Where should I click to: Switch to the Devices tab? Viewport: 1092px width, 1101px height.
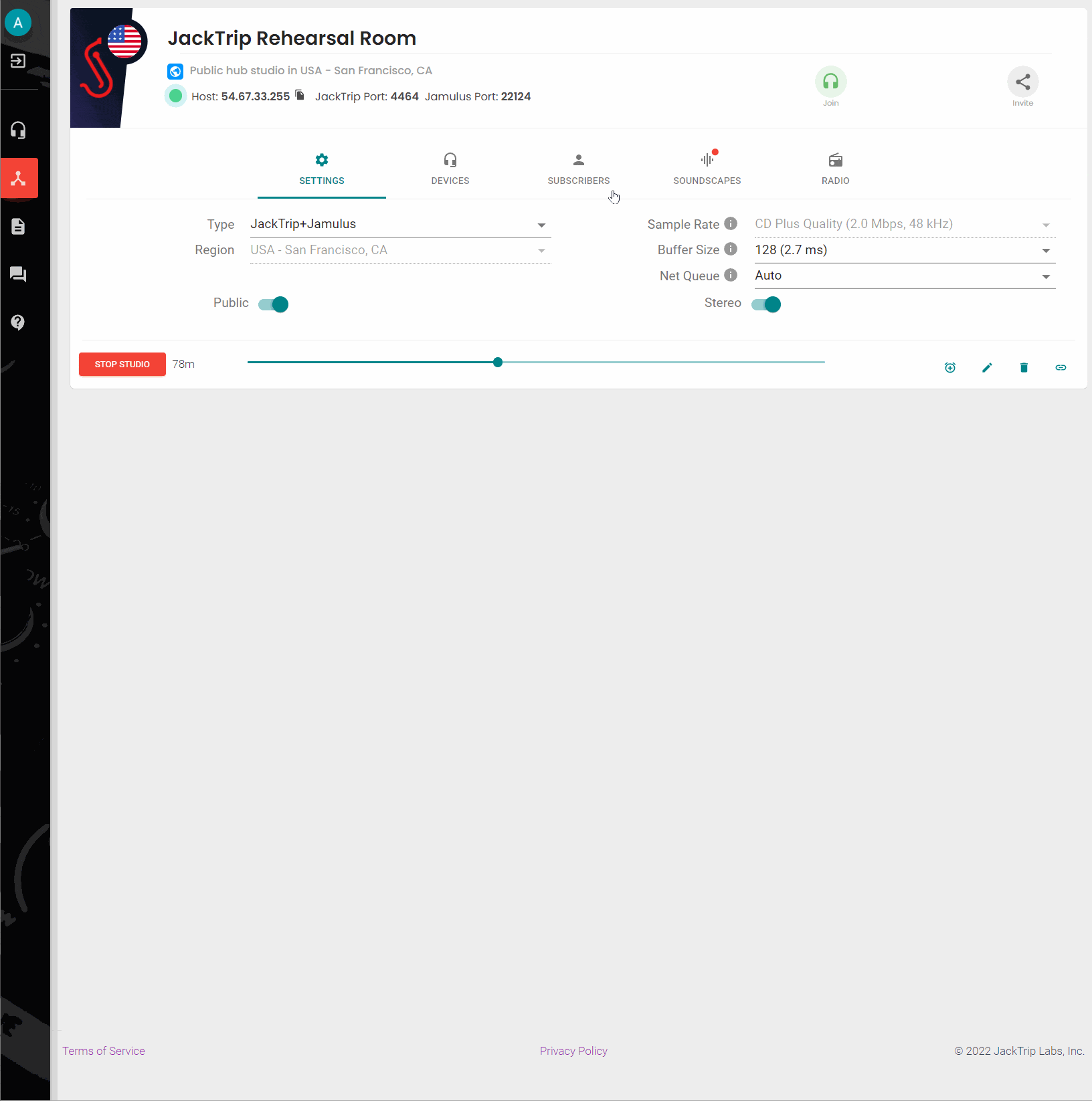450,170
